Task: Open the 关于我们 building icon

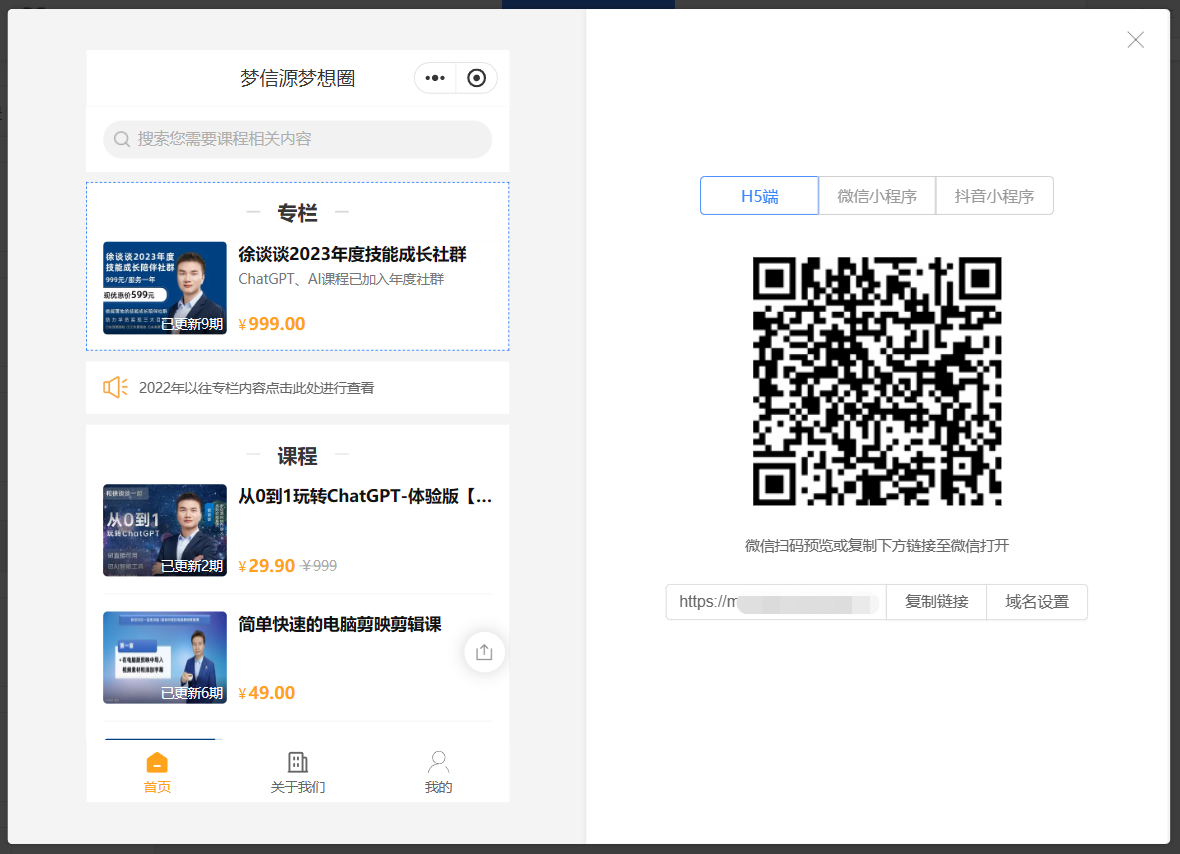Action: coord(297,763)
